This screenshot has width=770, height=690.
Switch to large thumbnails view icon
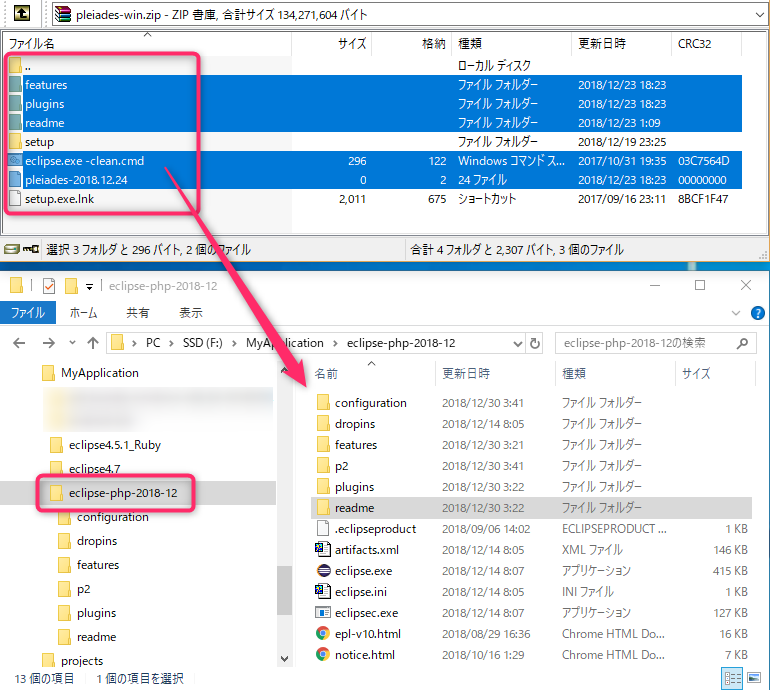pos(754,678)
